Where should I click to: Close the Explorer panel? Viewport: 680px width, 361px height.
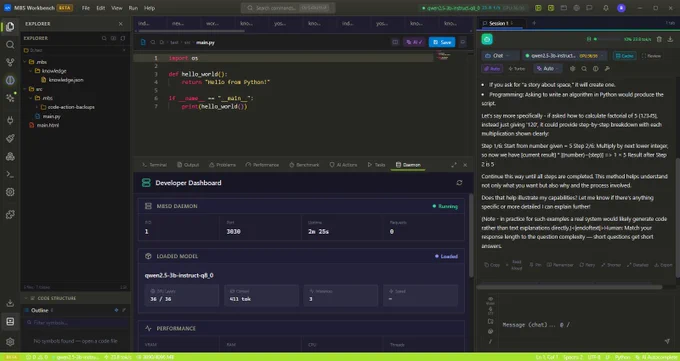(121, 24)
